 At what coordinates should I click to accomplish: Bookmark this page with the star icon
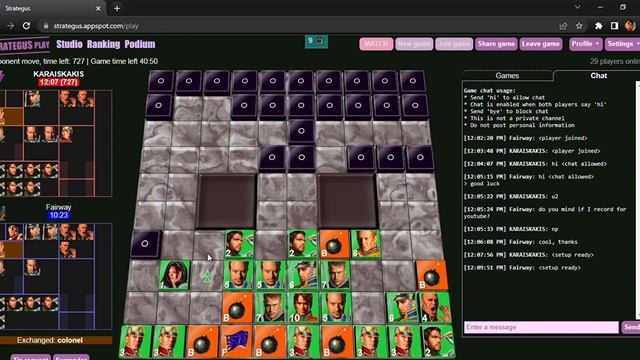(579, 26)
